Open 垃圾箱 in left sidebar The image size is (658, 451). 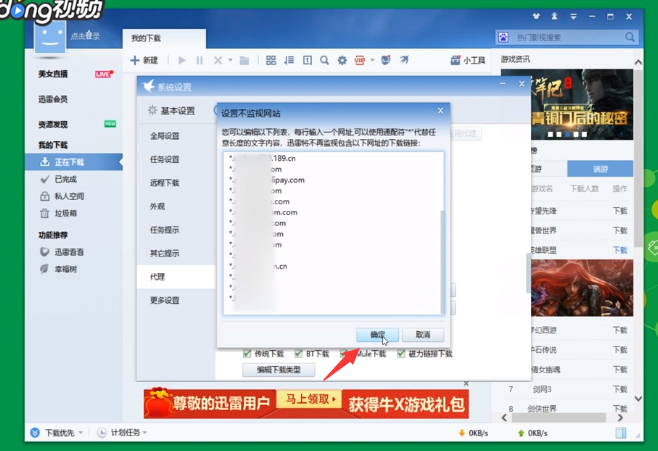tap(65, 214)
